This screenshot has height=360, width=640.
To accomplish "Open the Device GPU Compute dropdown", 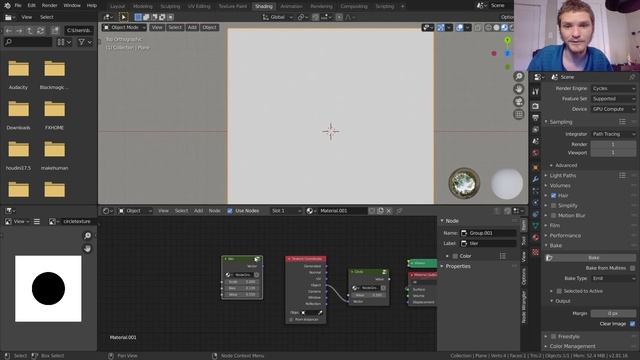I will click(x=613, y=109).
